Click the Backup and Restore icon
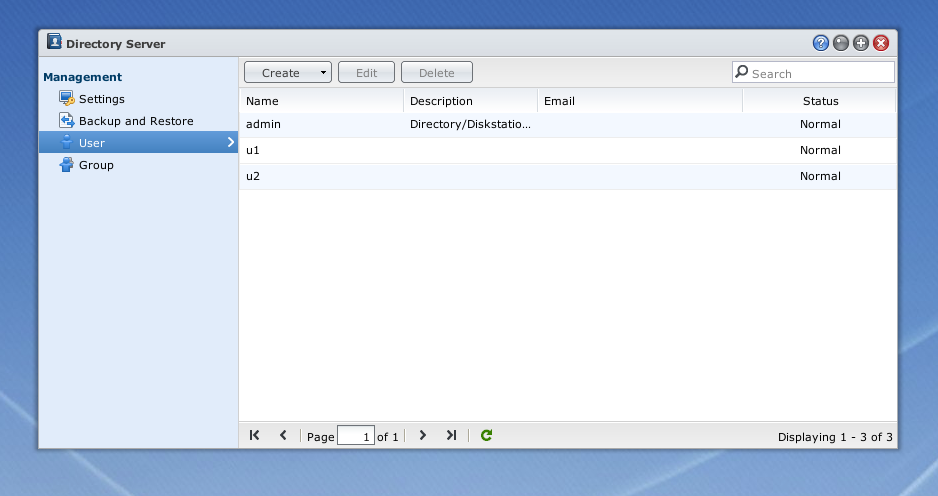The height and width of the screenshot is (496, 938). click(66, 120)
